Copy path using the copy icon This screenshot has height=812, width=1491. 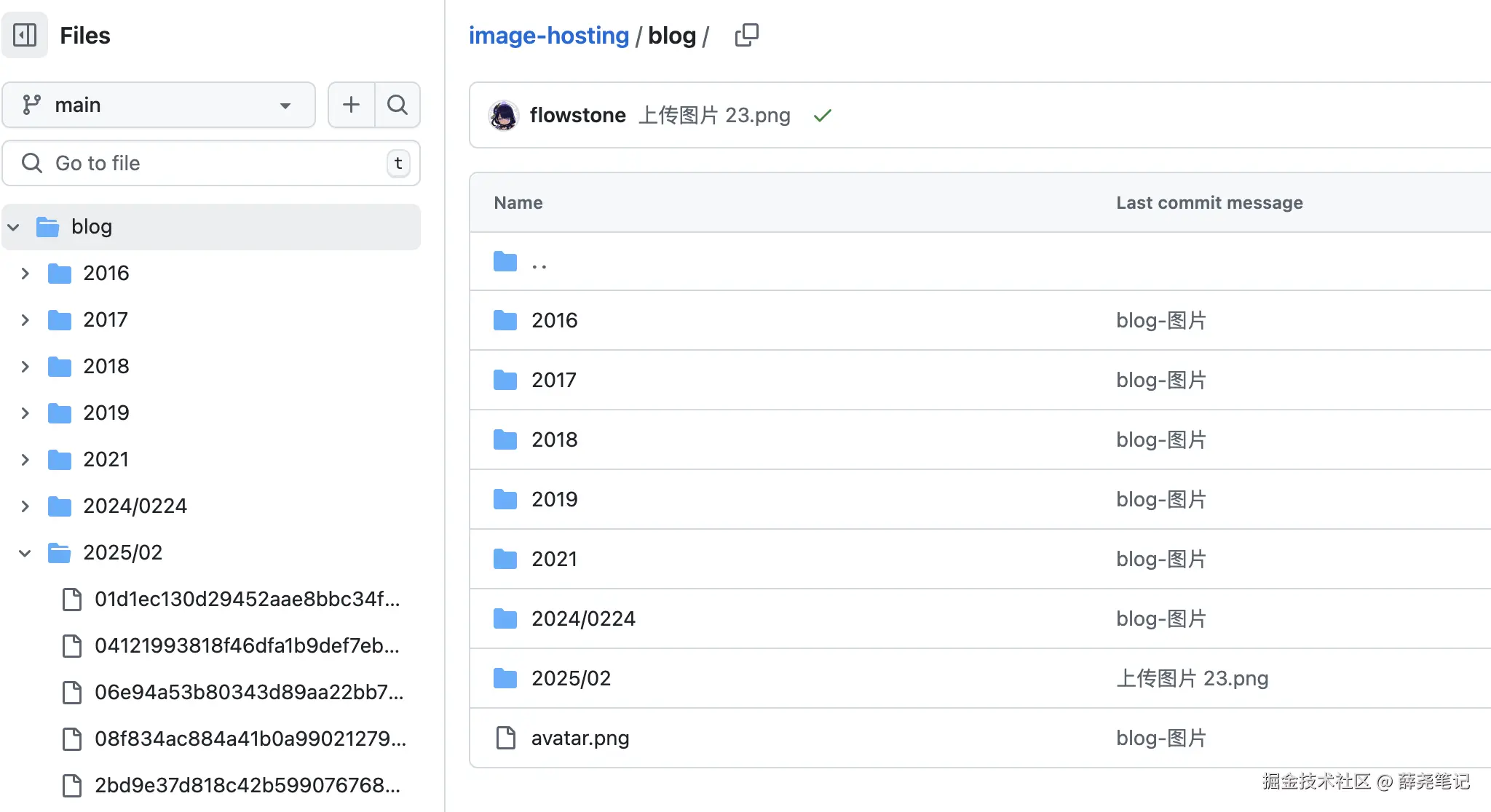click(x=746, y=35)
